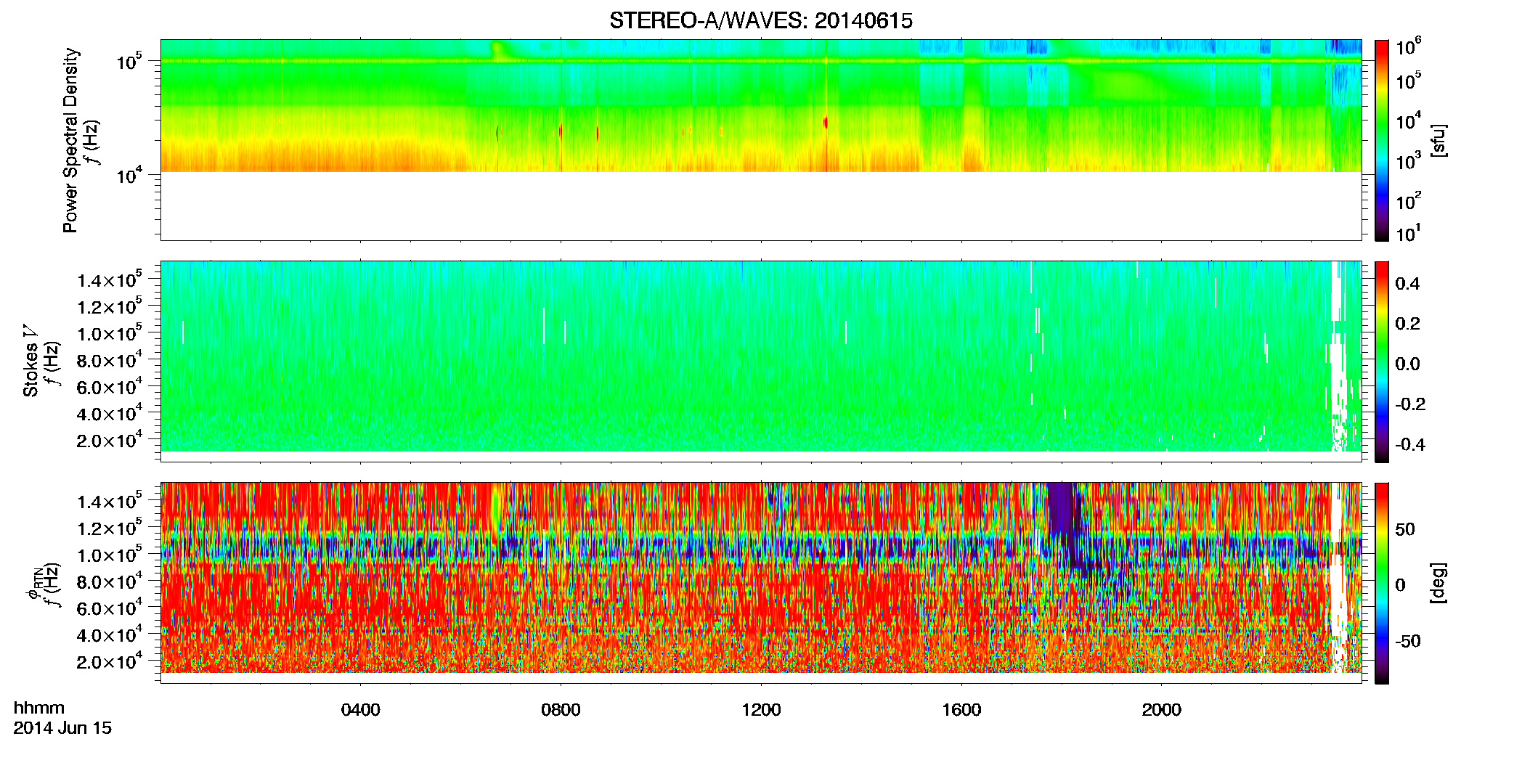The height and width of the screenshot is (784, 1522).
Task: Click the -0.2 value on Stokes colorbar
Action: click(1410, 404)
